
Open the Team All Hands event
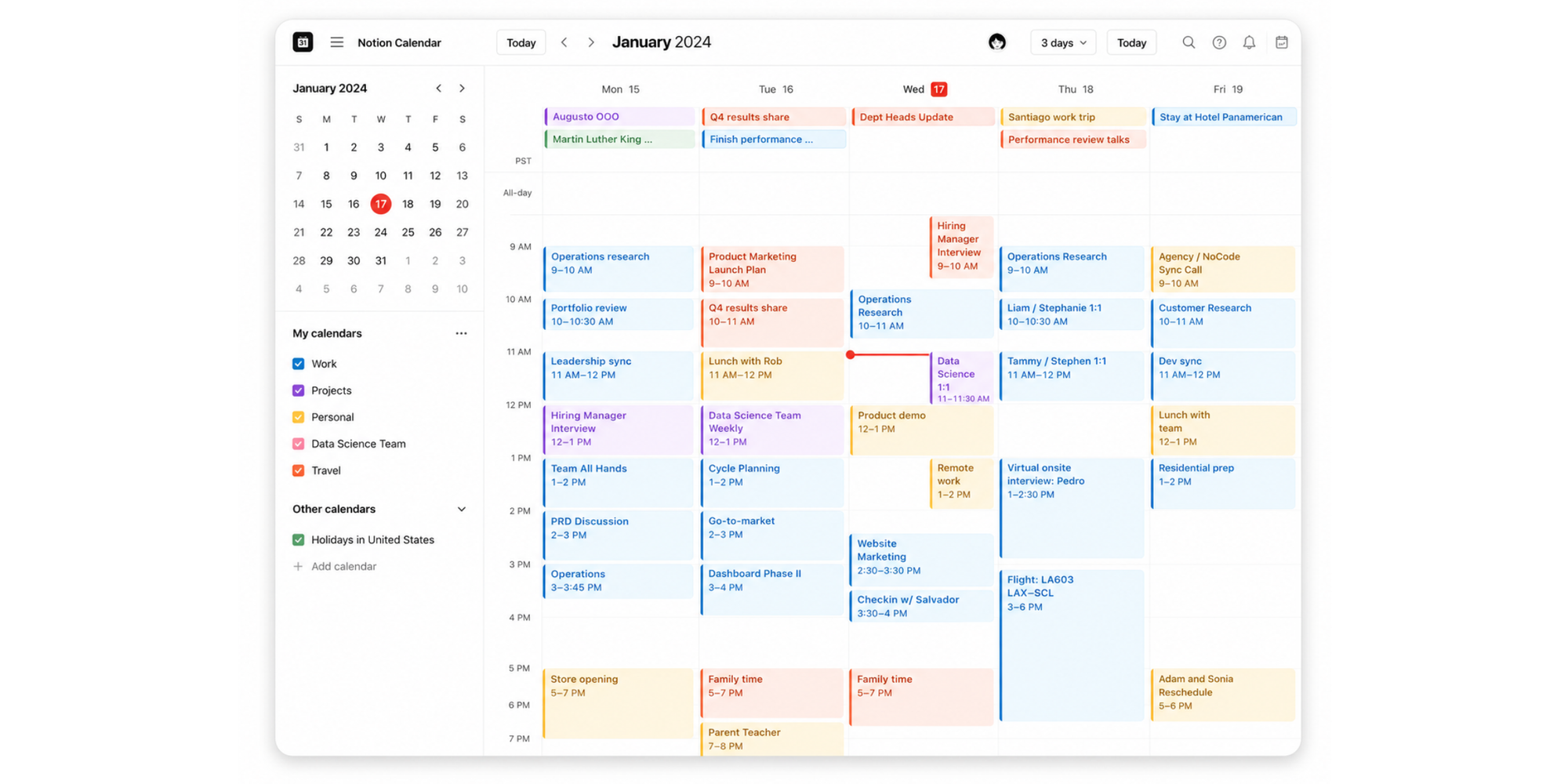click(619, 482)
